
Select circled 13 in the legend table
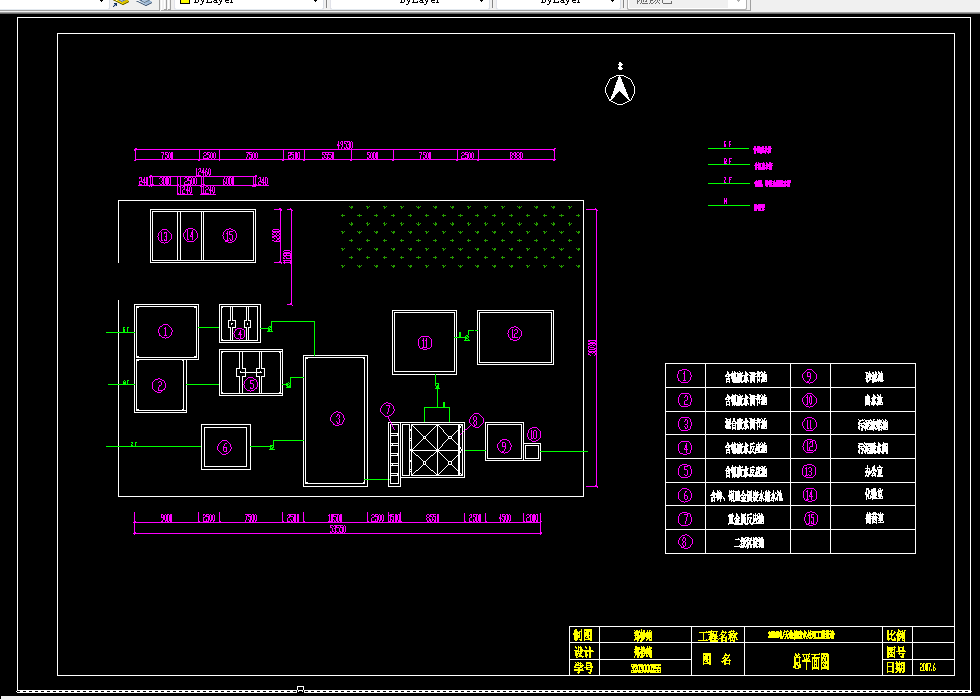point(809,471)
